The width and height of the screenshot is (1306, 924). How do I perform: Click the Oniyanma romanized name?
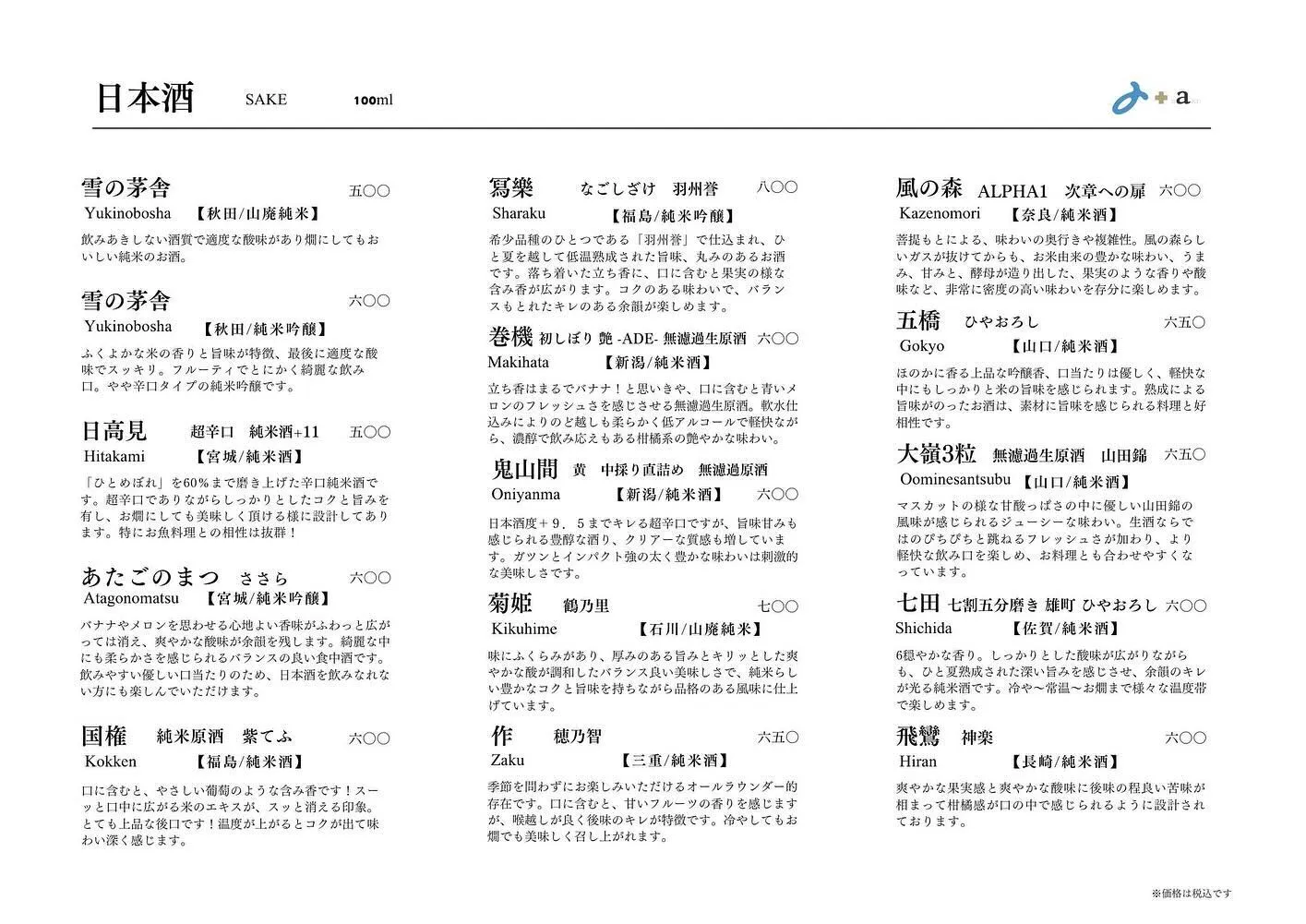click(525, 495)
